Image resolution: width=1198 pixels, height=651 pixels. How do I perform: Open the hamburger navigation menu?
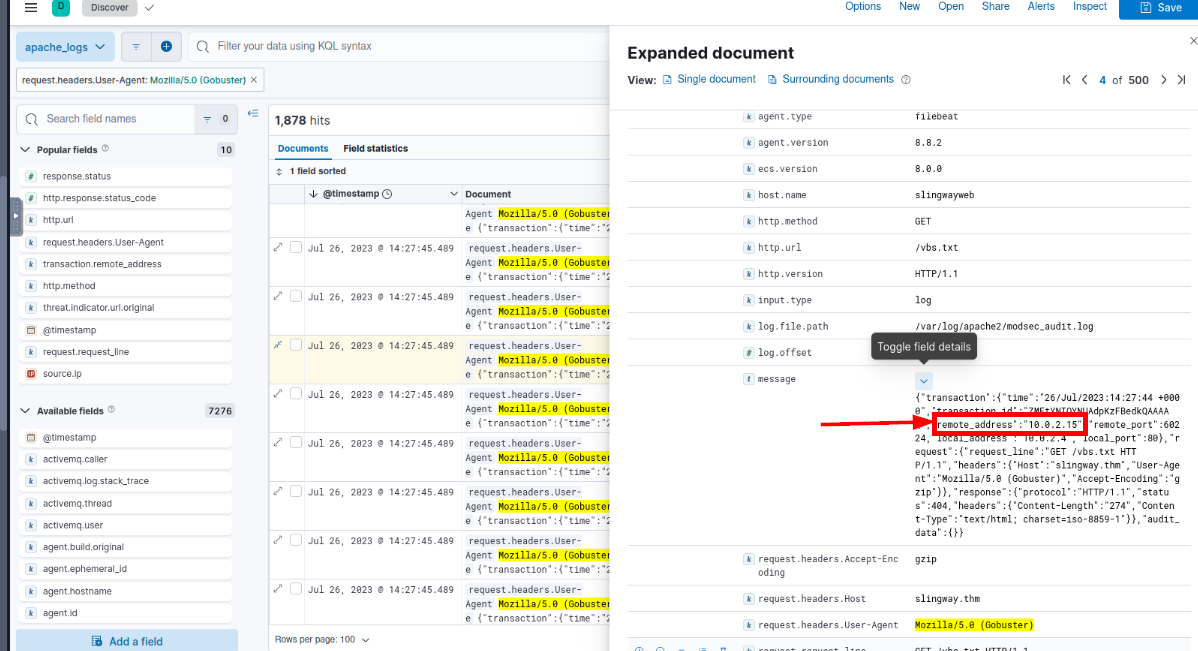click(31, 8)
